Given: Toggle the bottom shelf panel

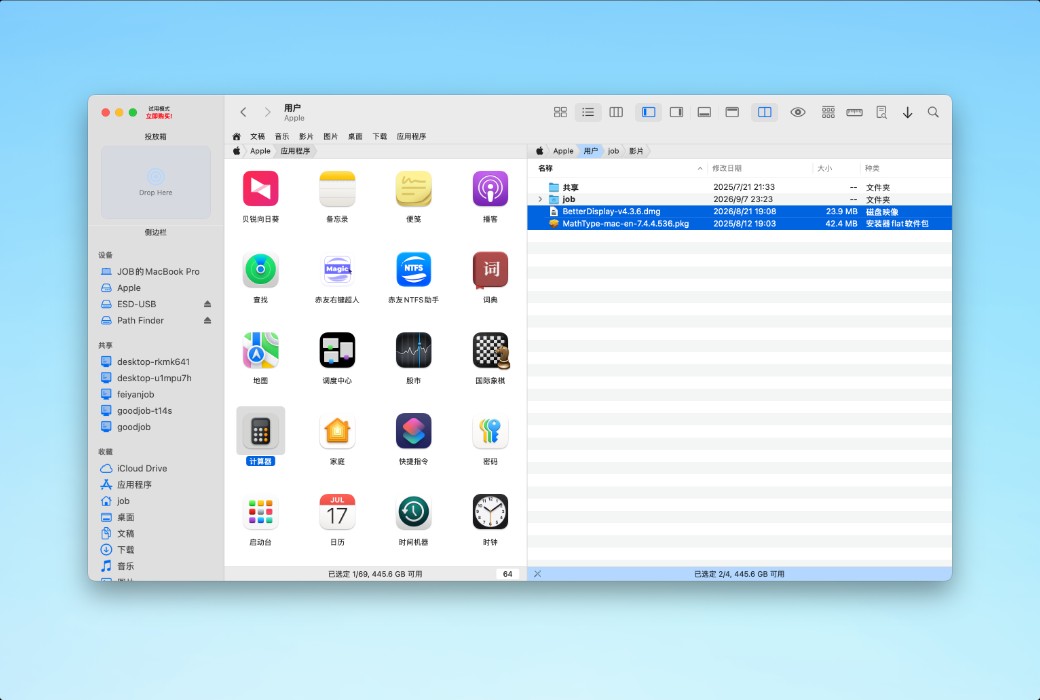Looking at the screenshot, I should tap(704, 112).
